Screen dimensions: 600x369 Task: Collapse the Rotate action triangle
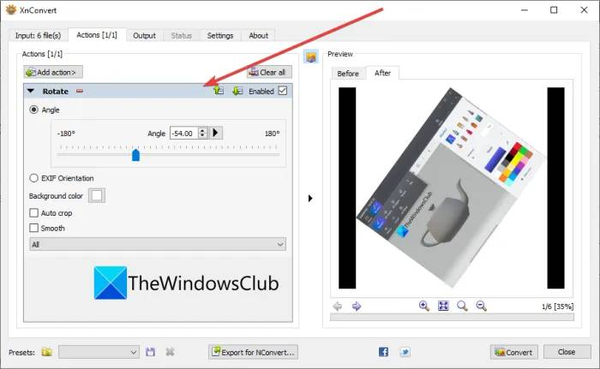click(31, 91)
